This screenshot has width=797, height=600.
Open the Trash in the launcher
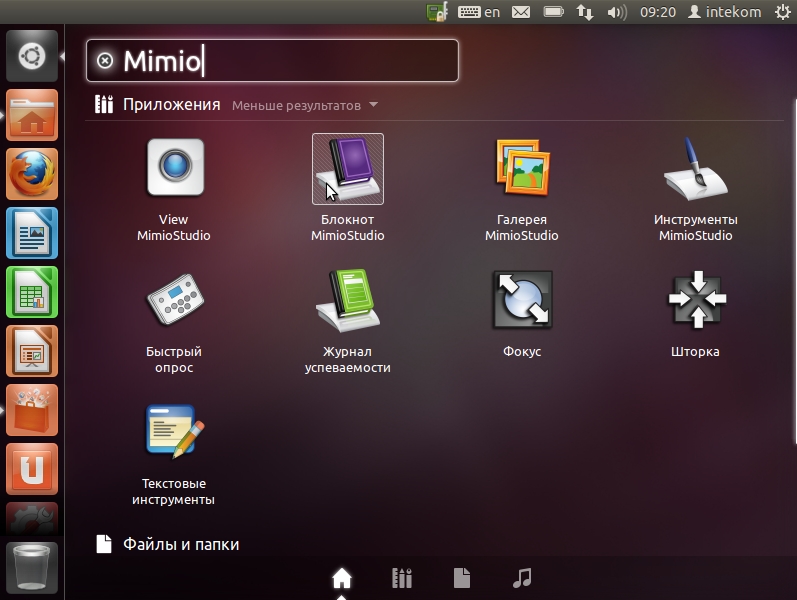(x=32, y=567)
